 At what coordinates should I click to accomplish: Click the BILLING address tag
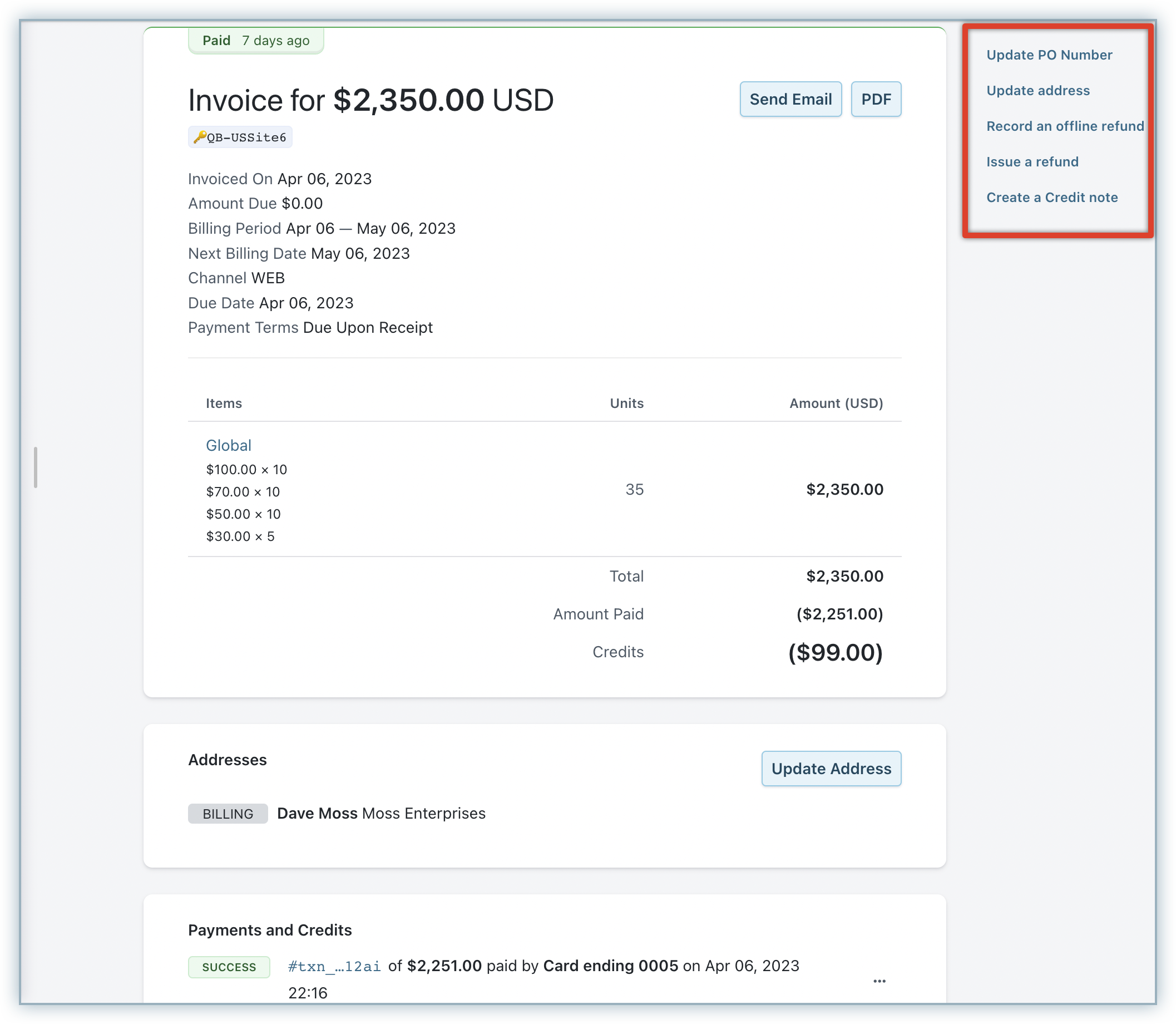[228, 814]
